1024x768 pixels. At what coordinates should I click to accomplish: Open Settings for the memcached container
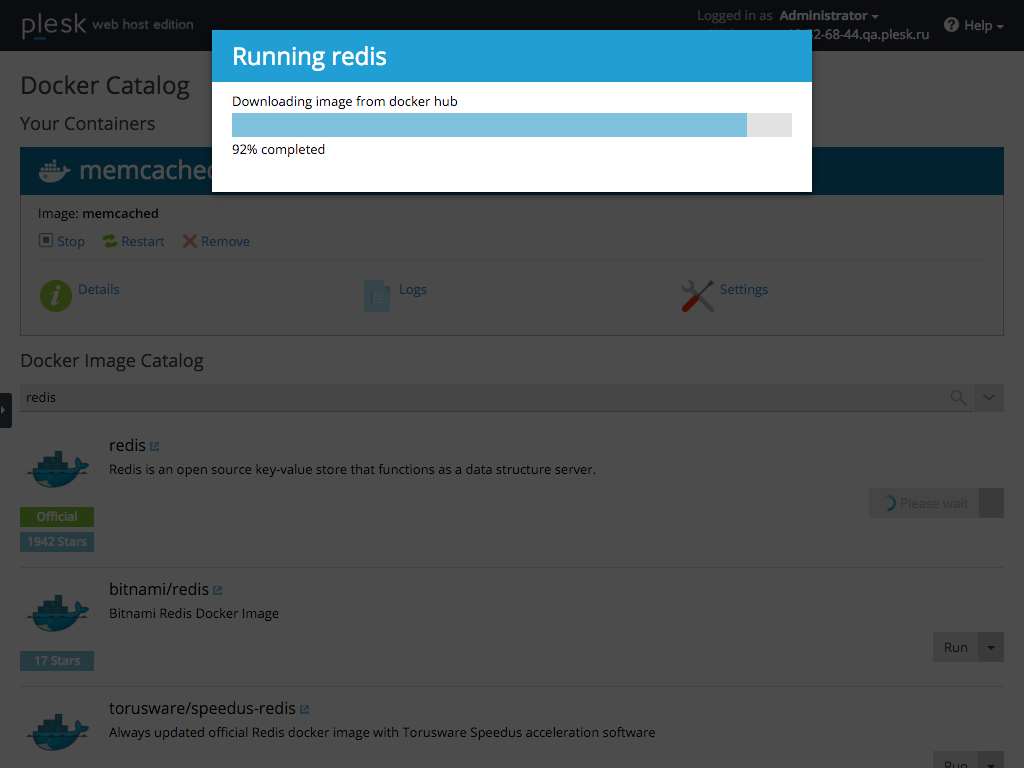point(743,289)
